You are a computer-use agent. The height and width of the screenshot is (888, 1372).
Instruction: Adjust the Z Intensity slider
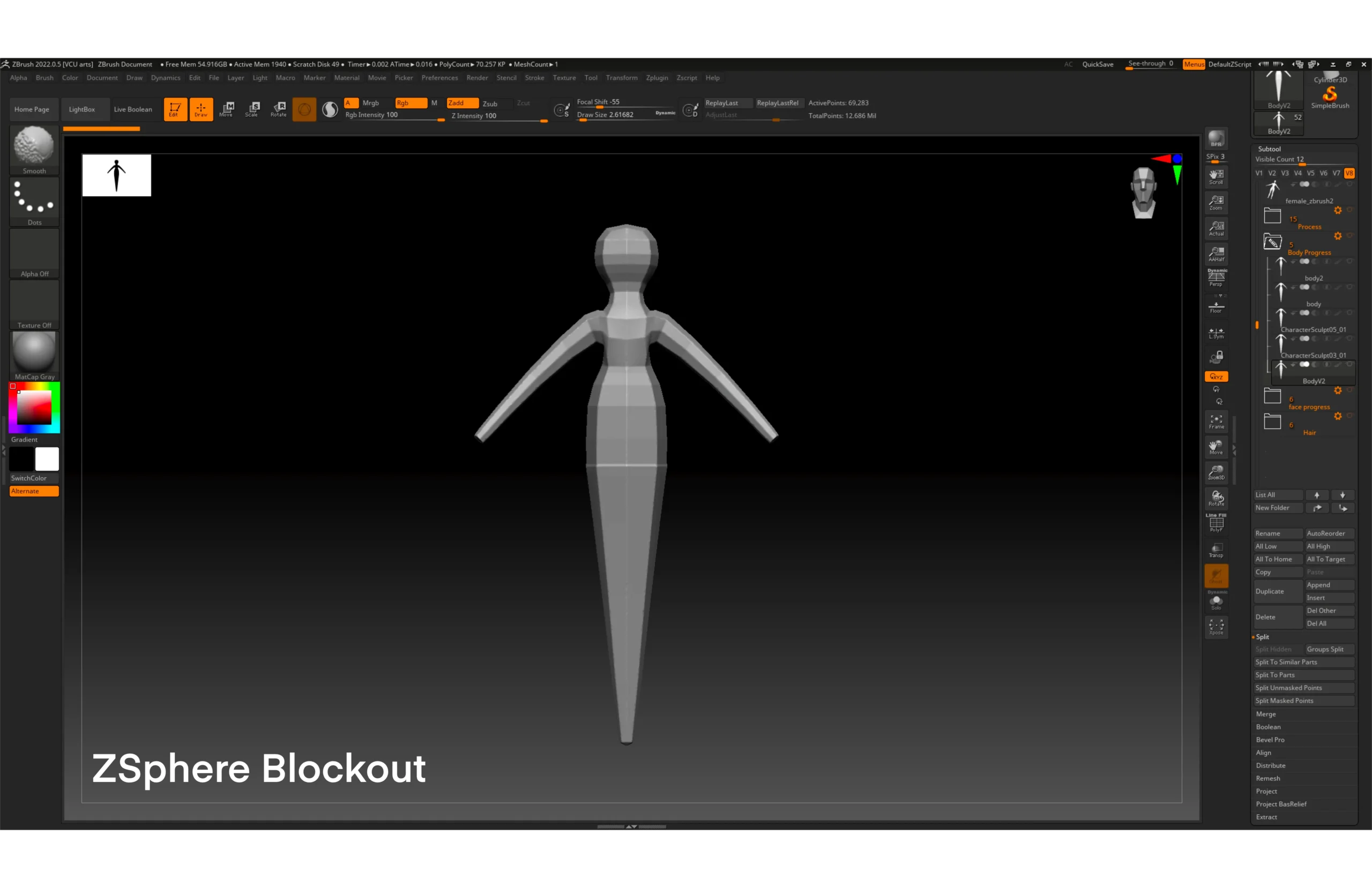pyautogui.click(x=499, y=116)
